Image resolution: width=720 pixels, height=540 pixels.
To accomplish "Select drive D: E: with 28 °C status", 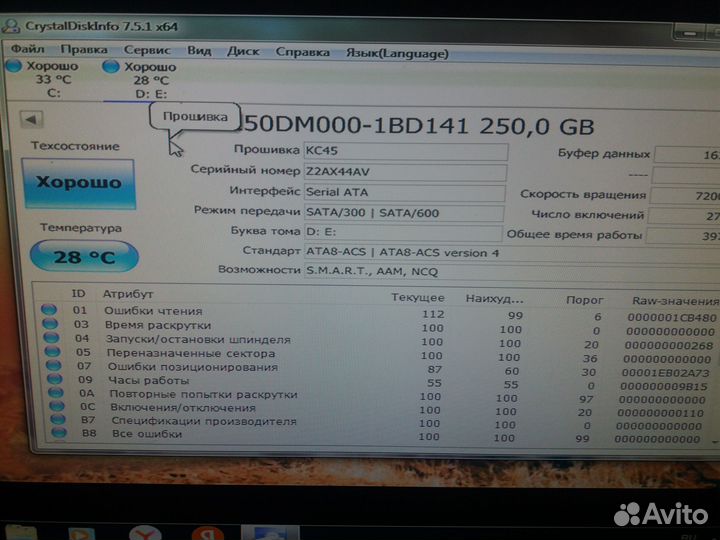I will (x=141, y=80).
